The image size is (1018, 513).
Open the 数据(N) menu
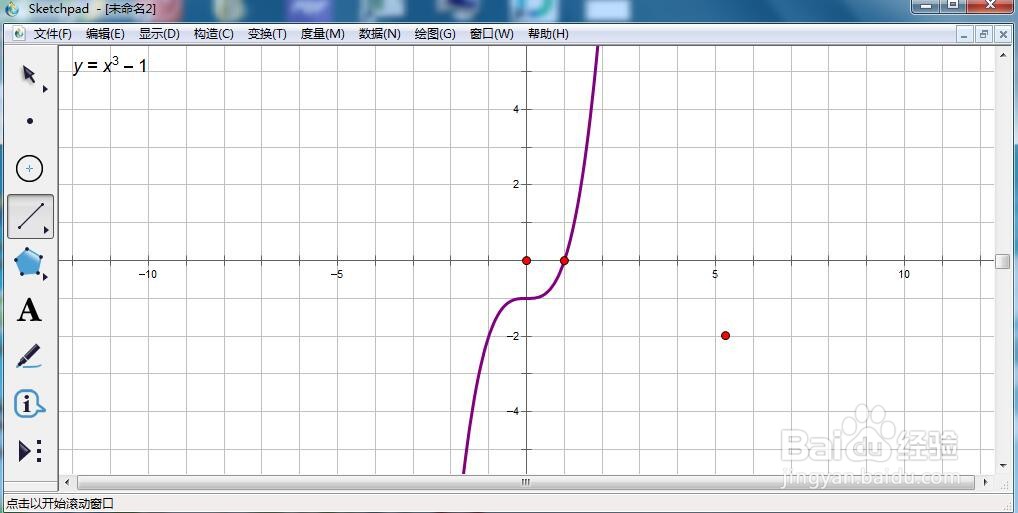[379, 34]
